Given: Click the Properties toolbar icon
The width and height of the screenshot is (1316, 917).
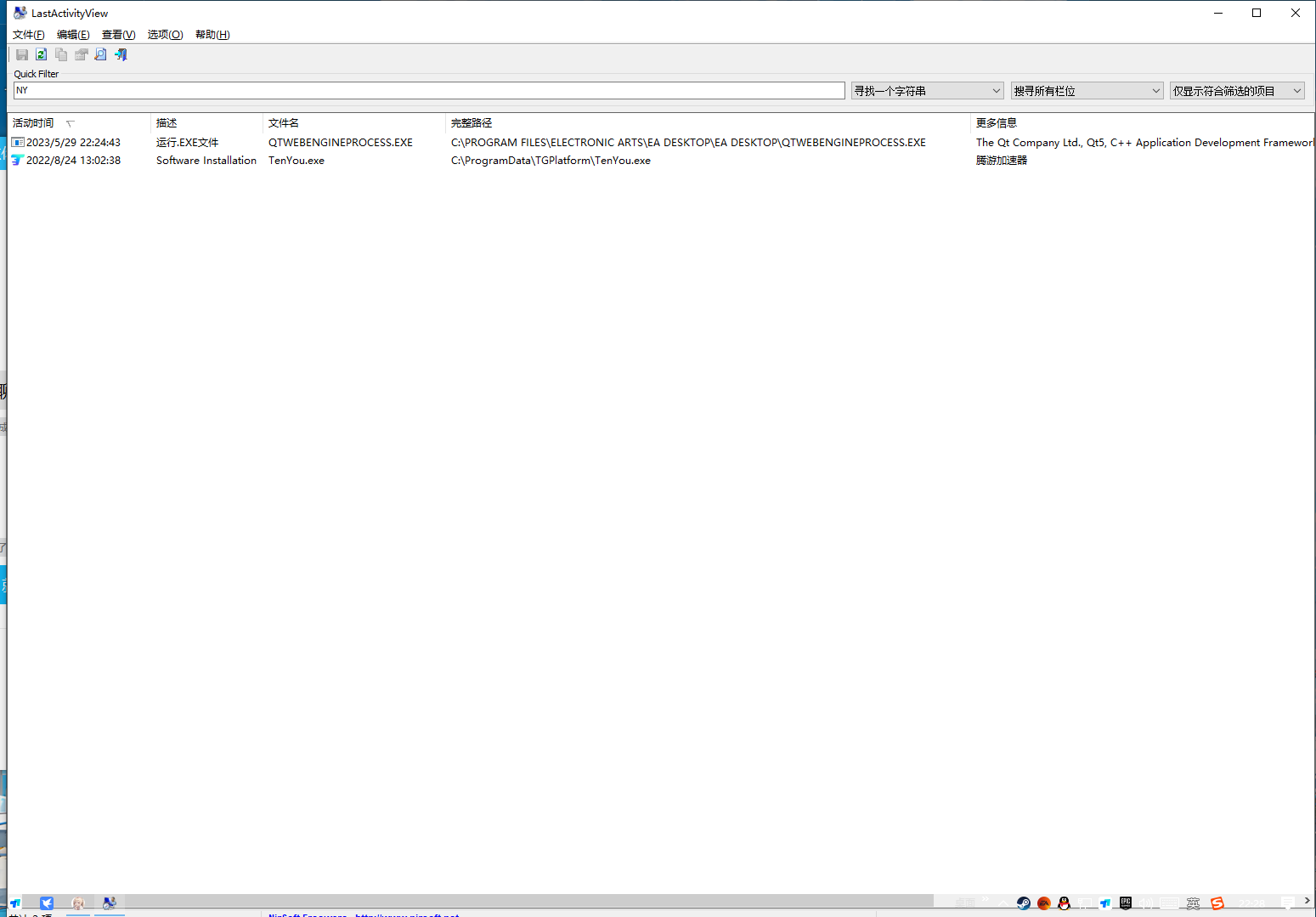Looking at the screenshot, I should pyautogui.click(x=82, y=54).
